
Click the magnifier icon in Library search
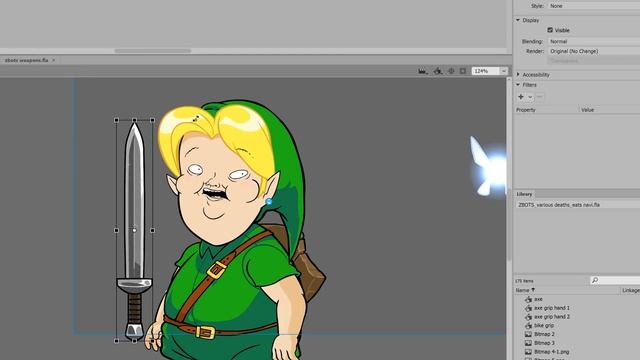[595, 280]
